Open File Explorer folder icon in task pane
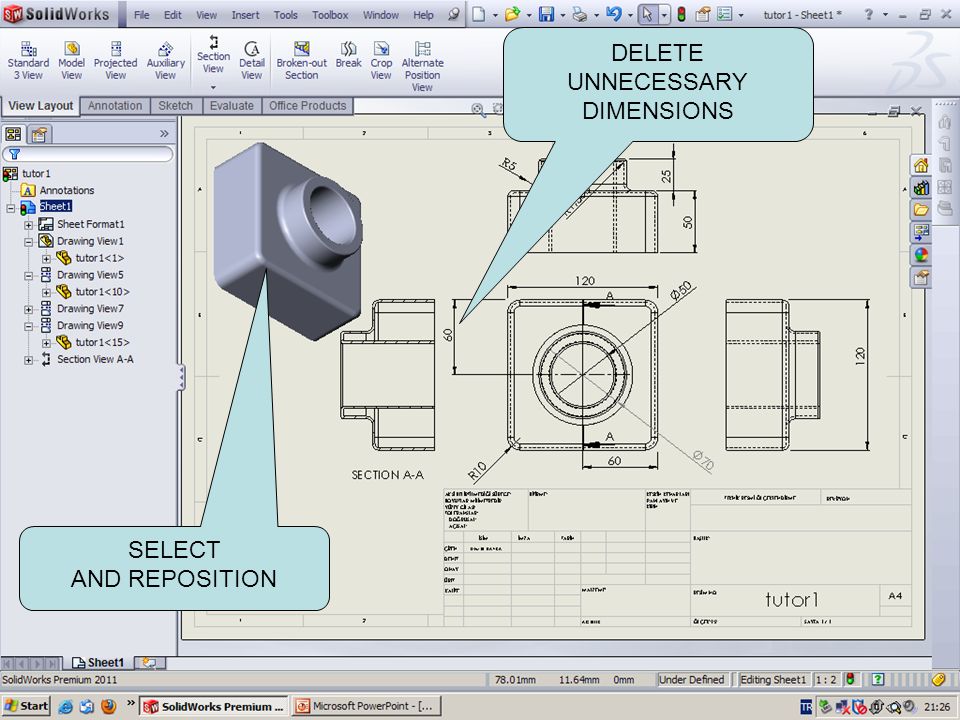This screenshot has width=960, height=720. coord(921,210)
